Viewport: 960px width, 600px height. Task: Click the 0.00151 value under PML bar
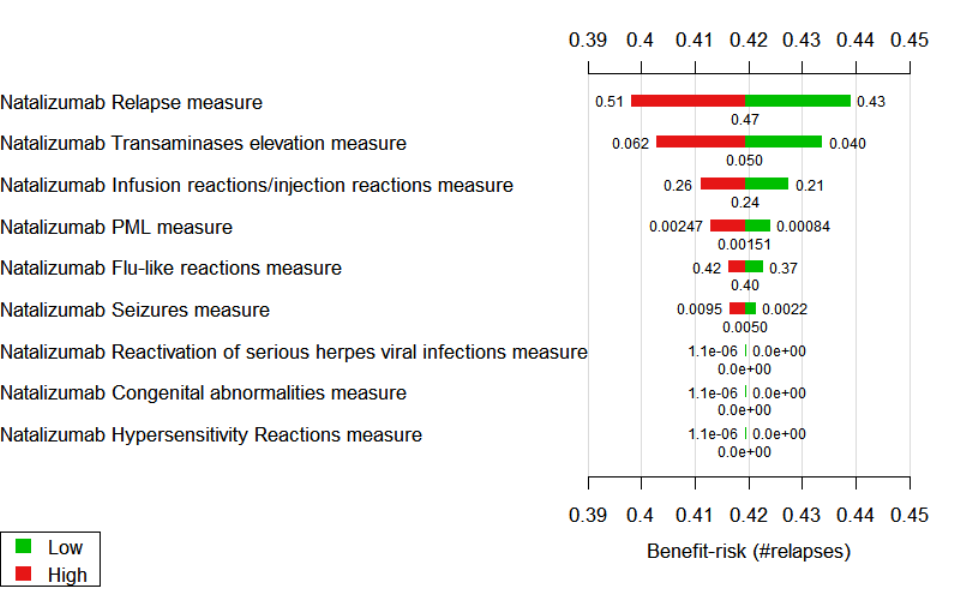[744, 244]
